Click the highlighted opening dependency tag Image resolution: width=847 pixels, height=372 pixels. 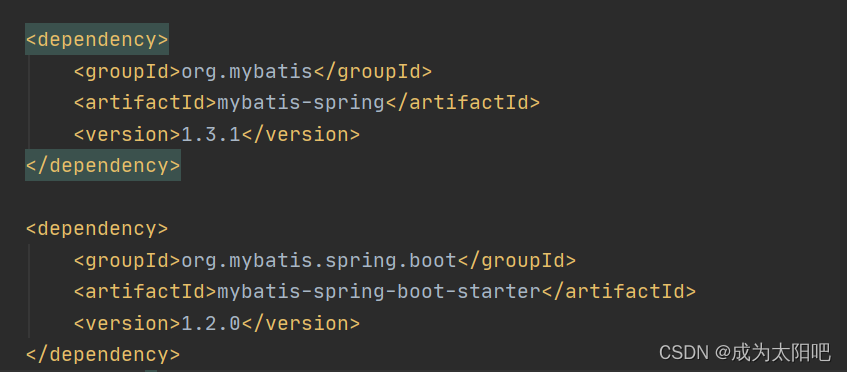pyautogui.click(x=97, y=40)
